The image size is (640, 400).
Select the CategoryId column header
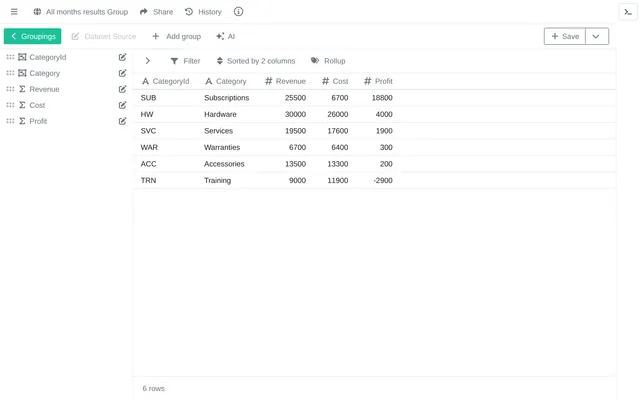pyautogui.click(x=166, y=81)
